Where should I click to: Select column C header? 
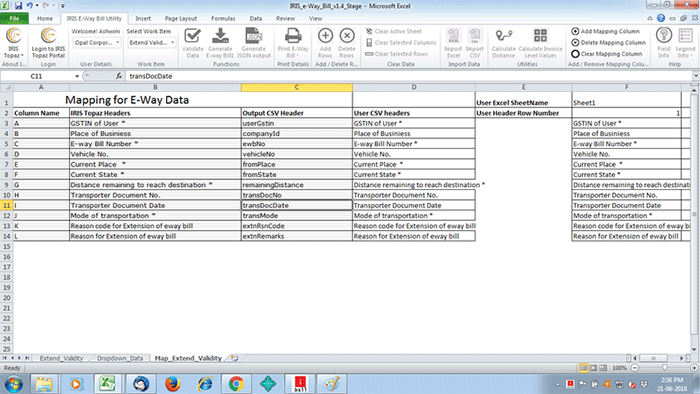coord(296,87)
